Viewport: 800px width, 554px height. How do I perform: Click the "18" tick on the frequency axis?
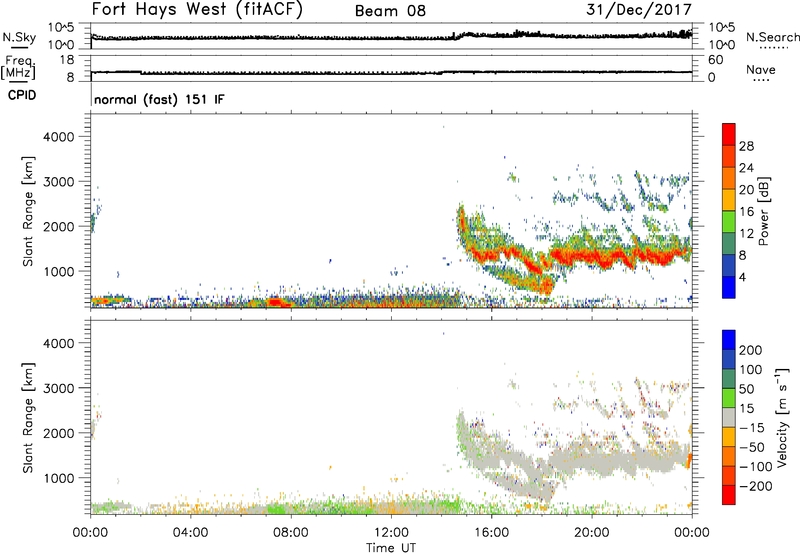pyautogui.click(x=66, y=60)
